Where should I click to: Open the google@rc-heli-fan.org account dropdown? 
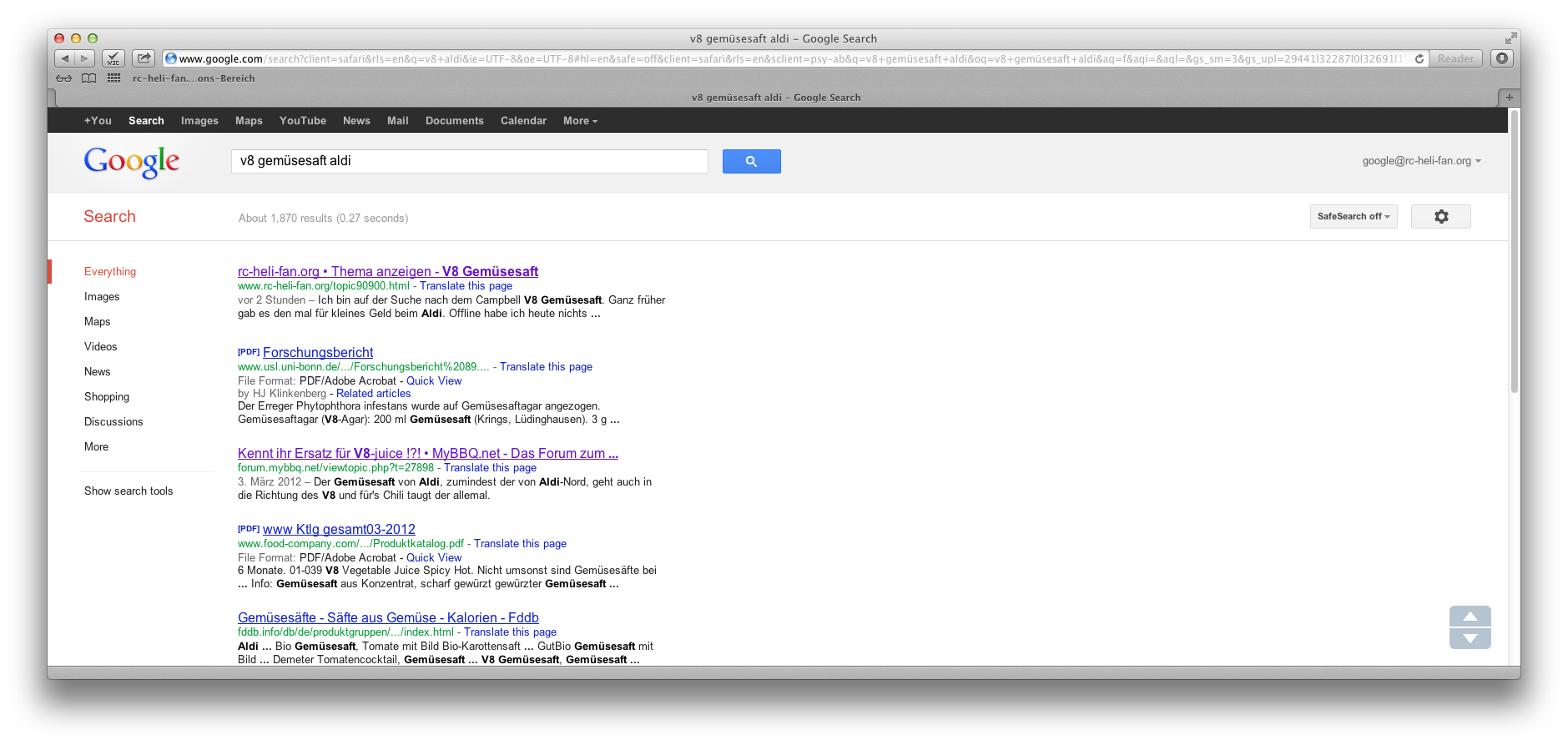point(1422,161)
